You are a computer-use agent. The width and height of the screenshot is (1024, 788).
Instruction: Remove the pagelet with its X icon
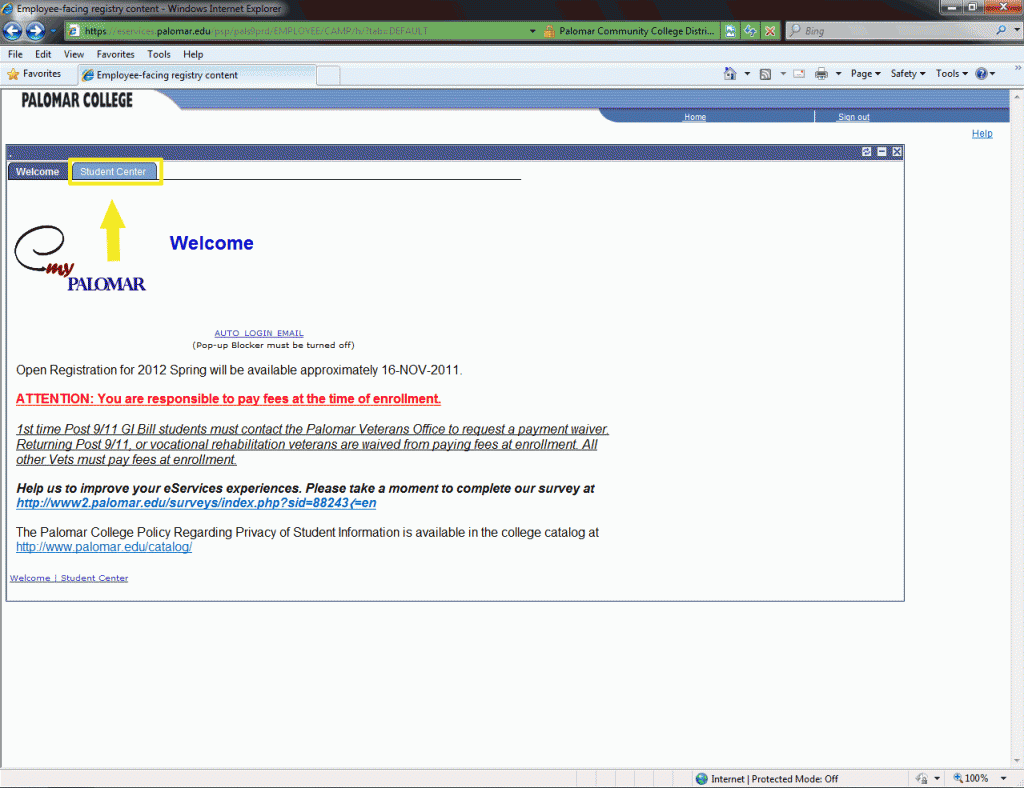click(x=897, y=151)
